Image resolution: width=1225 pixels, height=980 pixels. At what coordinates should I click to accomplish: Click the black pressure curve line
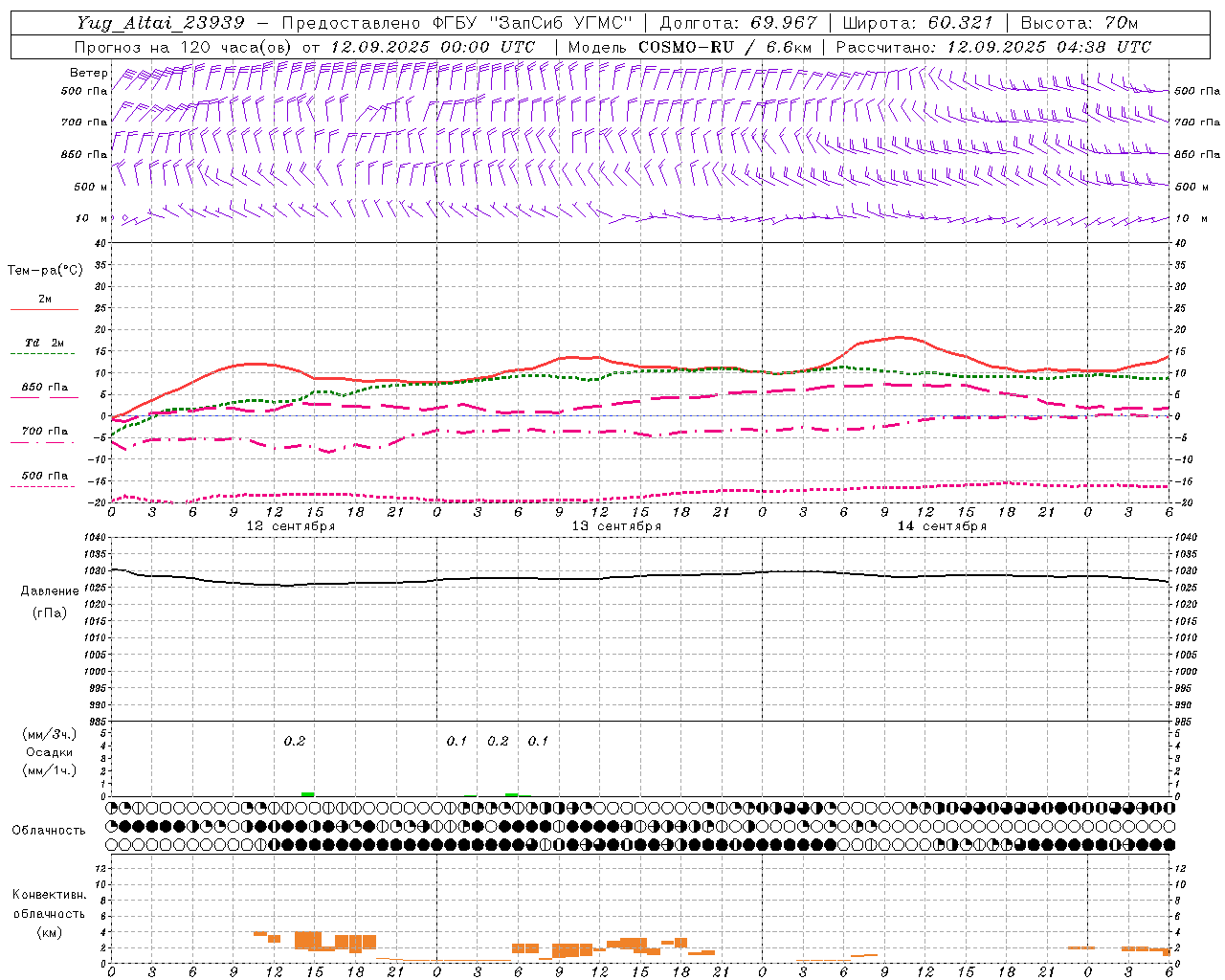[639, 577]
